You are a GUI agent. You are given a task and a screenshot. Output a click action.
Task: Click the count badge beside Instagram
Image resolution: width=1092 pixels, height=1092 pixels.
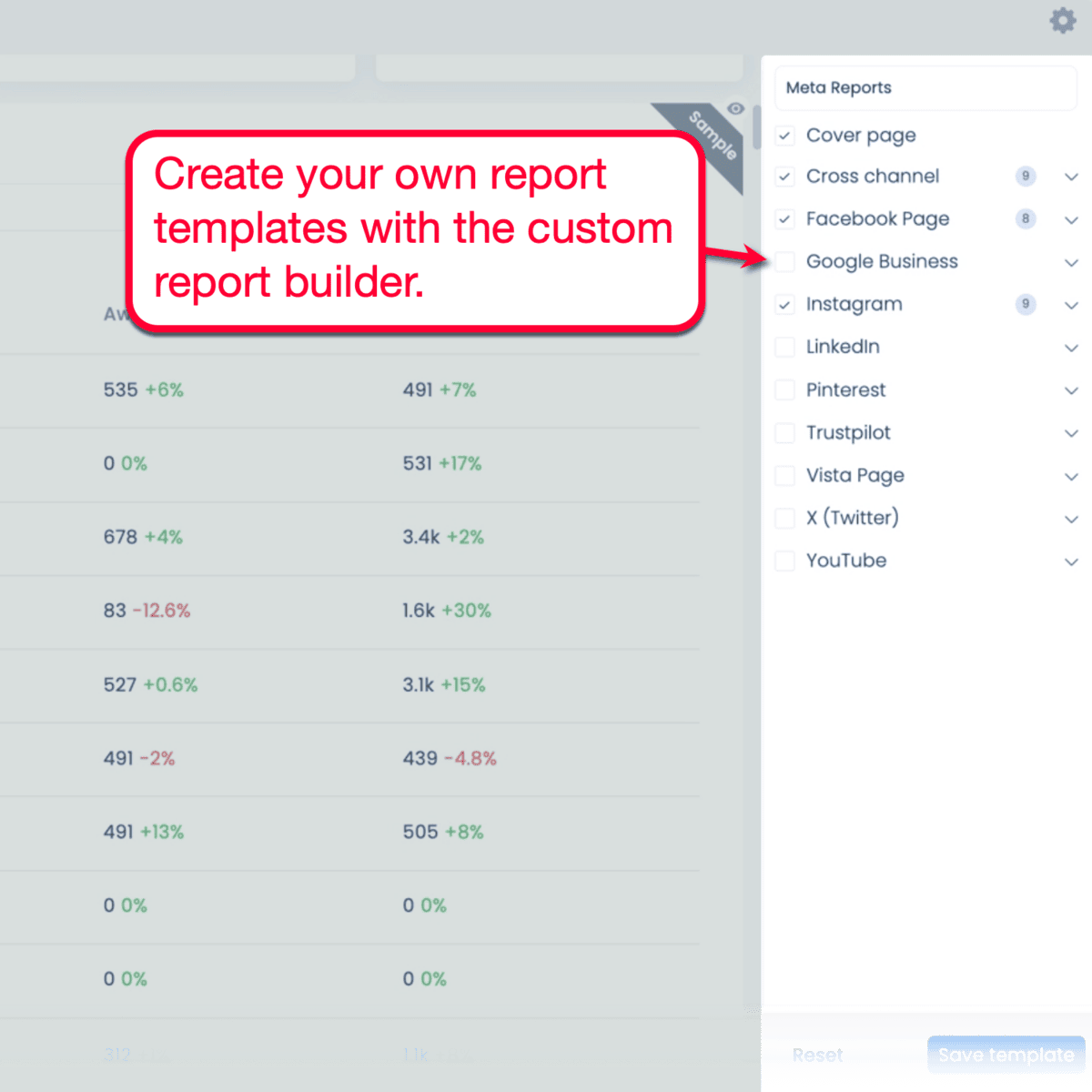(1026, 304)
